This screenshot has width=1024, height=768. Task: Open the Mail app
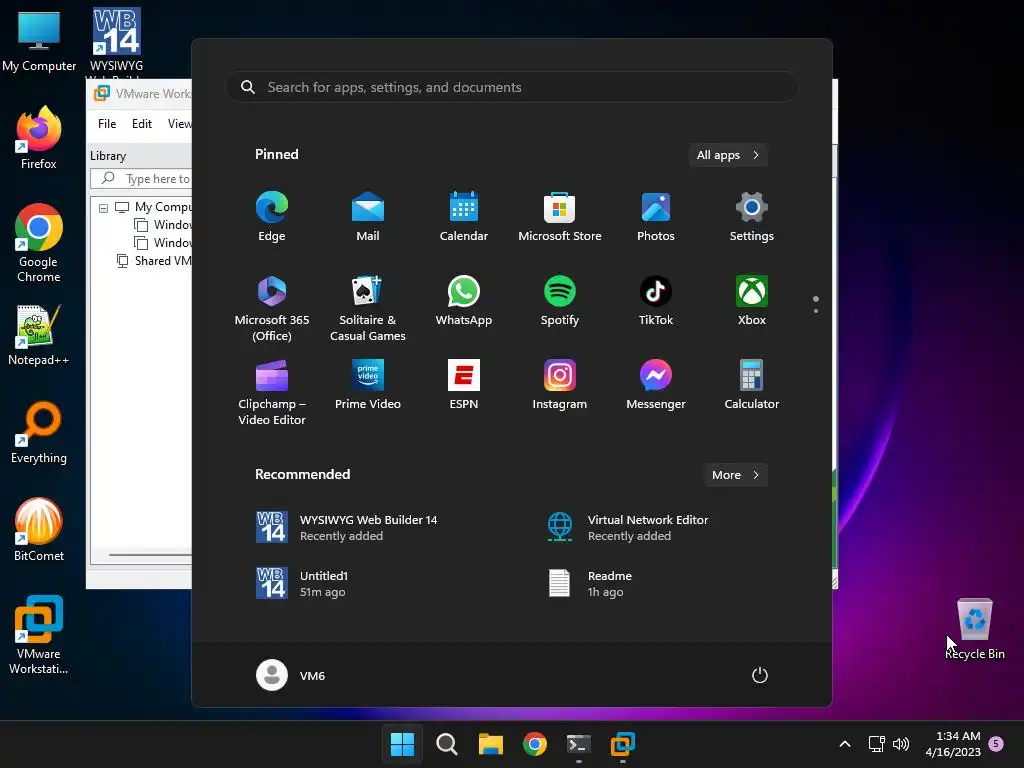point(368,217)
